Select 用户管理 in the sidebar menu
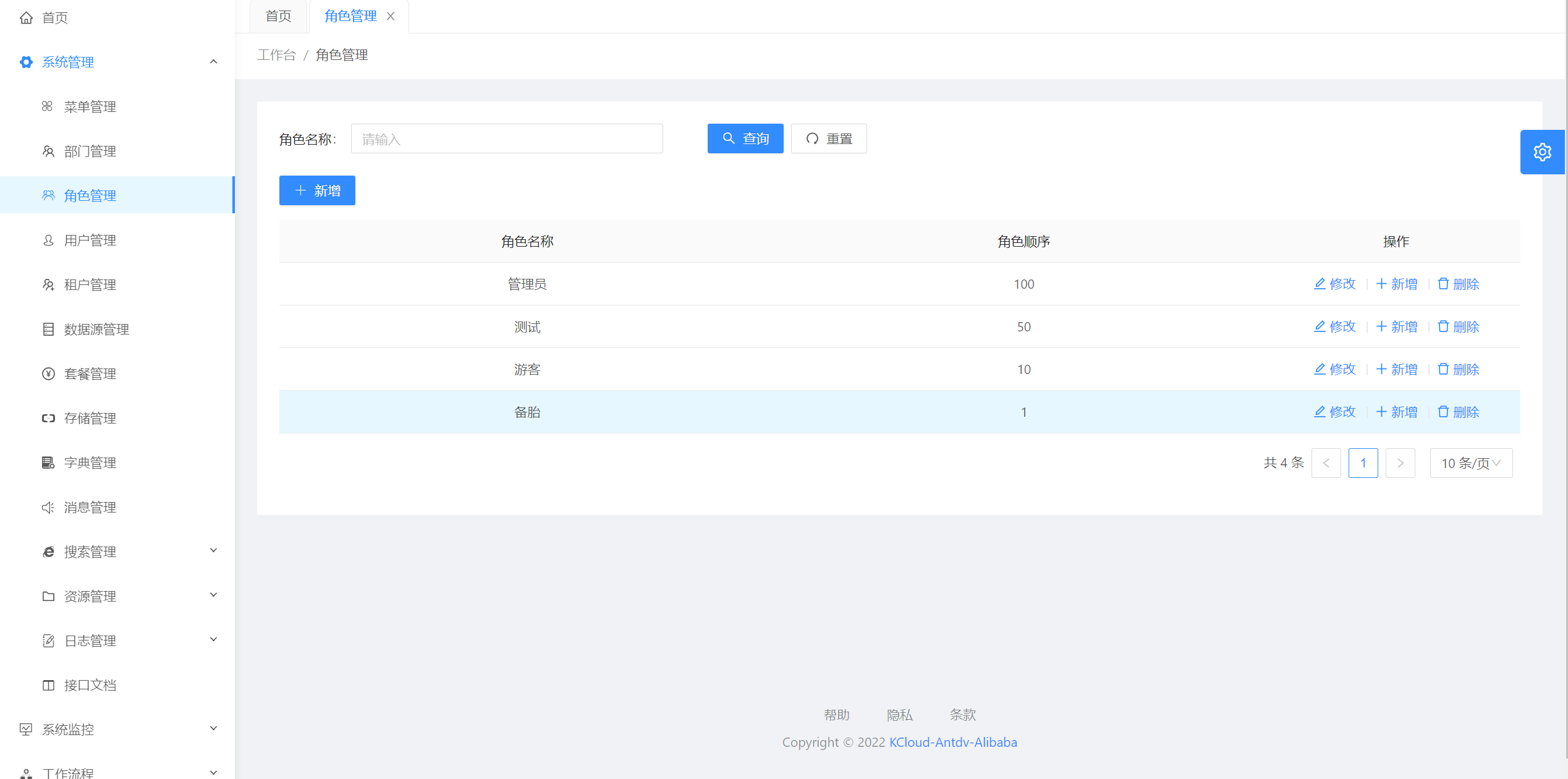The width and height of the screenshot is (1568, 779). (90, 241)
